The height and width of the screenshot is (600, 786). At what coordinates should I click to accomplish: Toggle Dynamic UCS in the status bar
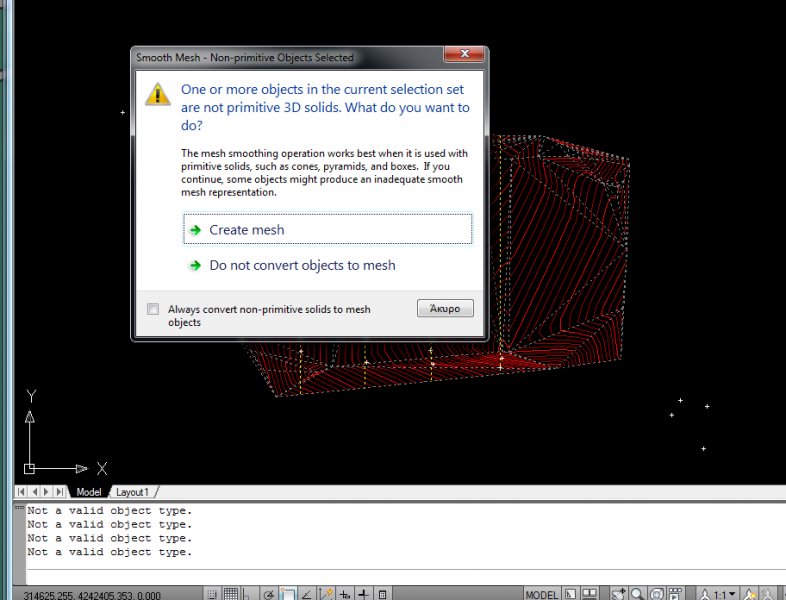coord(326,594)
